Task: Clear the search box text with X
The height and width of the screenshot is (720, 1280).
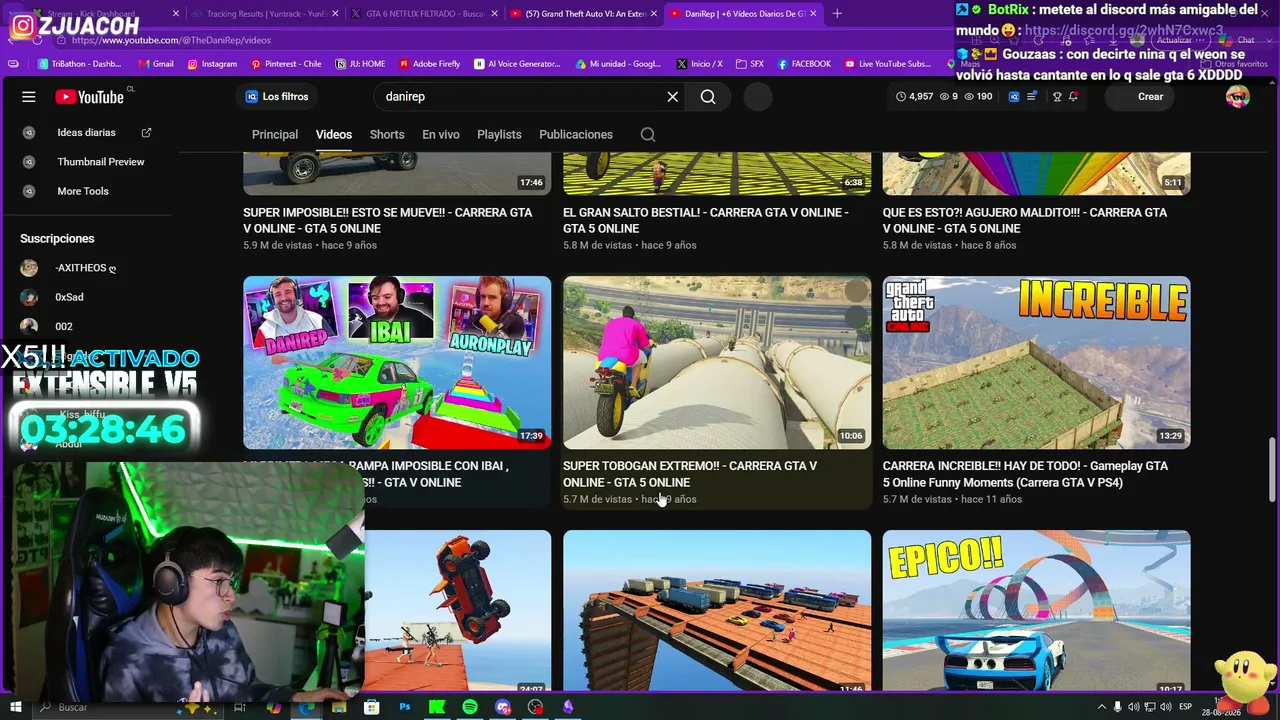Action: (x=673, y=97)
